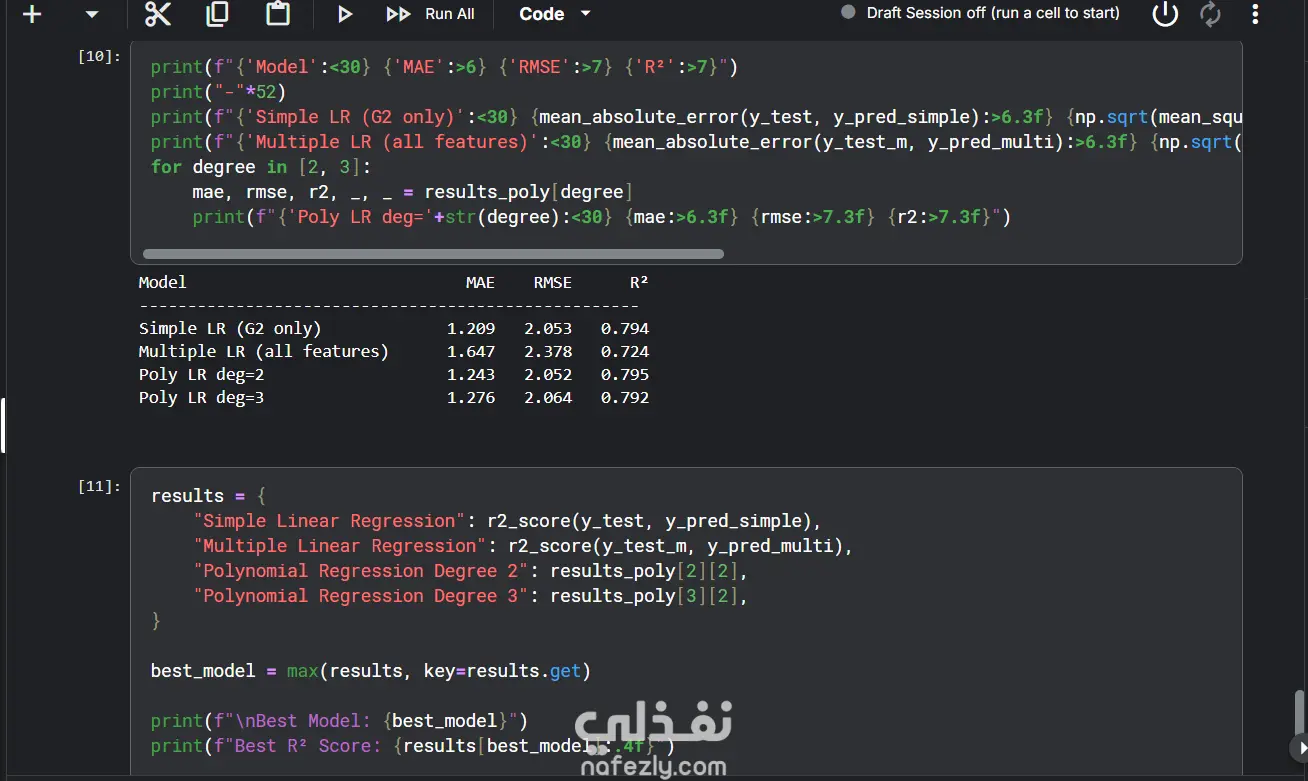Click the vertical page scrollbar thumb
Viewport: 1308px width, 781px height.
[1300, 712]
